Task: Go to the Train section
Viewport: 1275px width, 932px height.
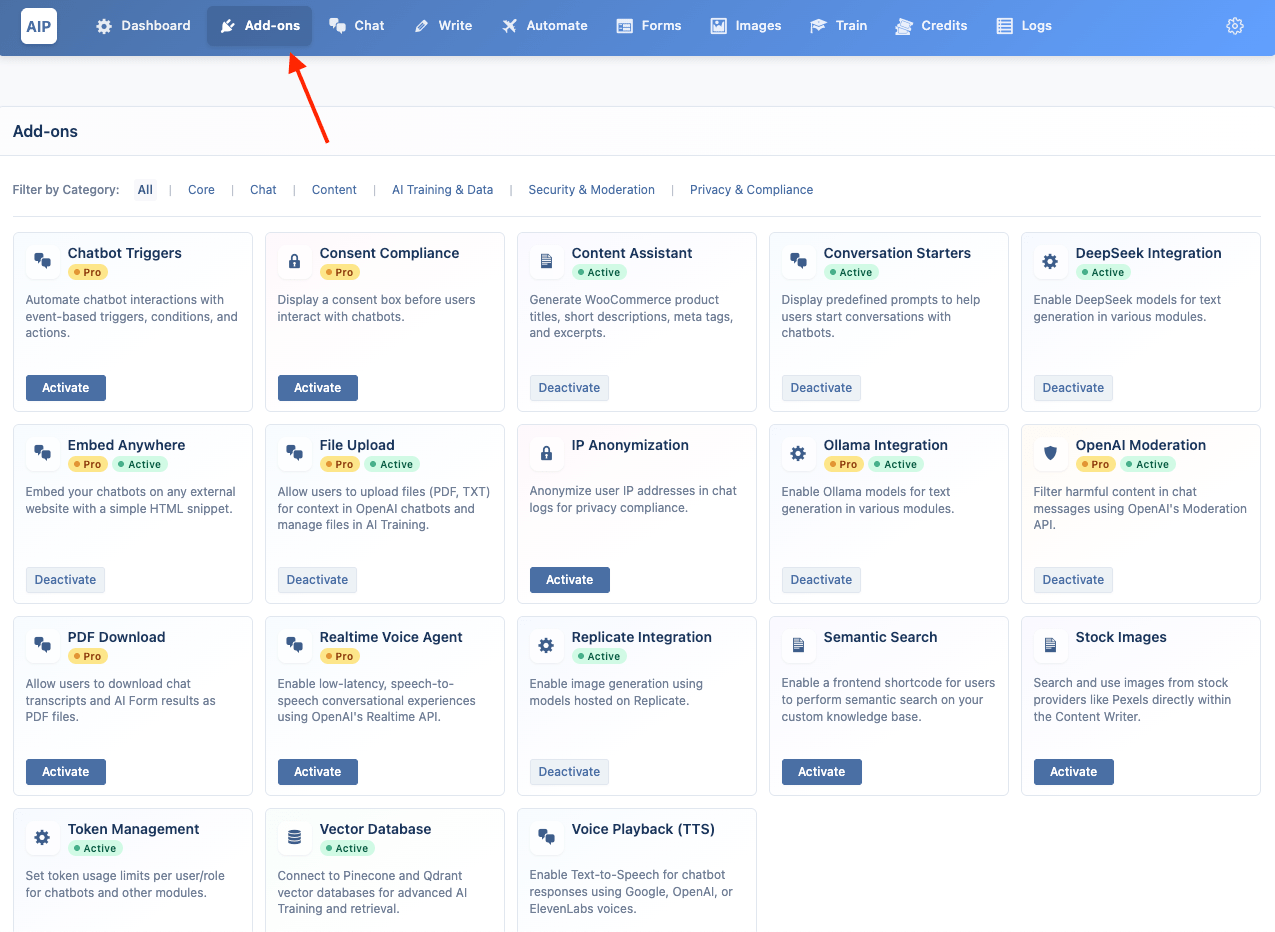Action: click(x=839, y=26)
